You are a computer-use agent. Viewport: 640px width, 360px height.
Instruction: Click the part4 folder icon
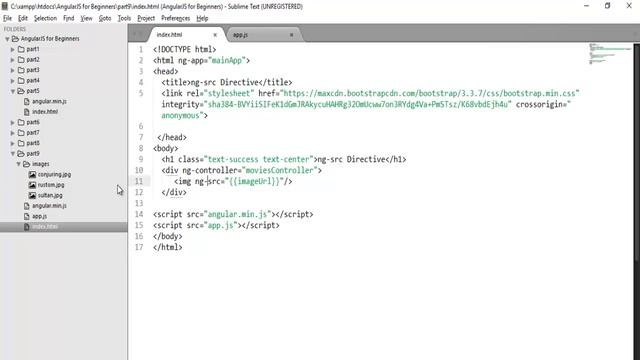coord(21,80)
